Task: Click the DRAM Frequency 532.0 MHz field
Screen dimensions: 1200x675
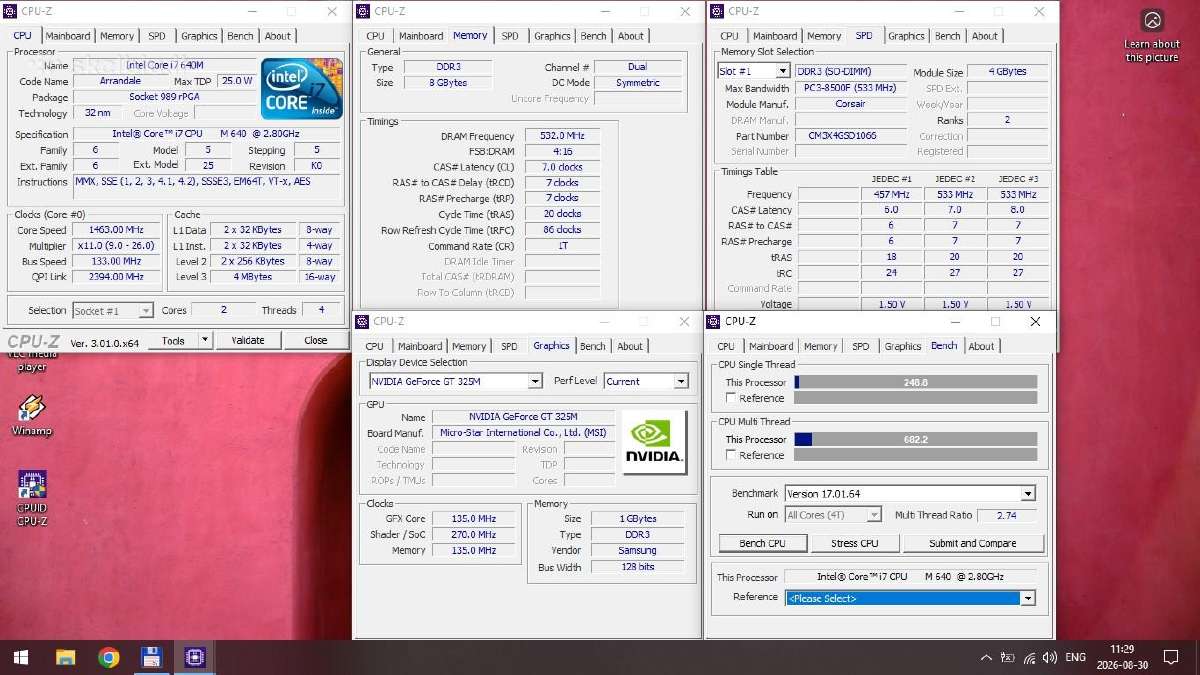Action: (562, 136)
